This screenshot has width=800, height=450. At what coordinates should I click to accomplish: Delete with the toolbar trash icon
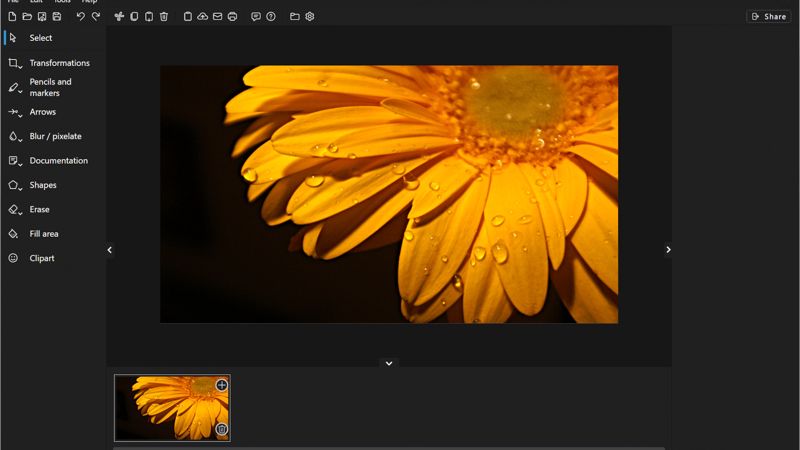click(164, 16)
